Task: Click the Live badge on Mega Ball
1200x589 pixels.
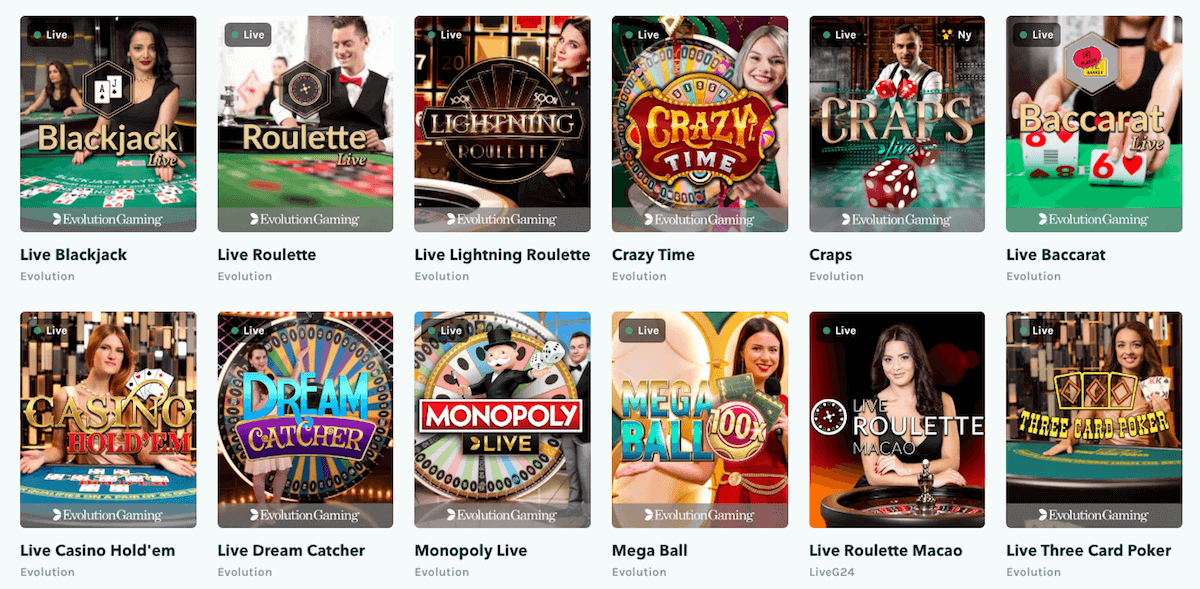Action: tap(643, 331)
